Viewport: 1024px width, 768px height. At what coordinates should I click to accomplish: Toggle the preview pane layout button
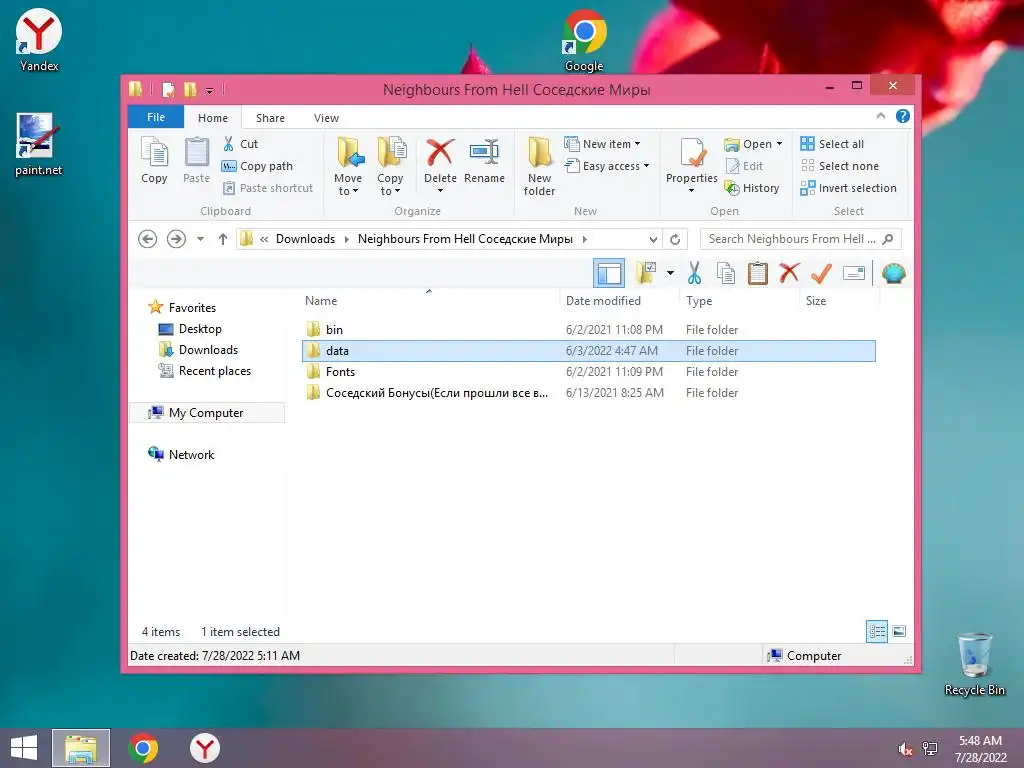609,273
